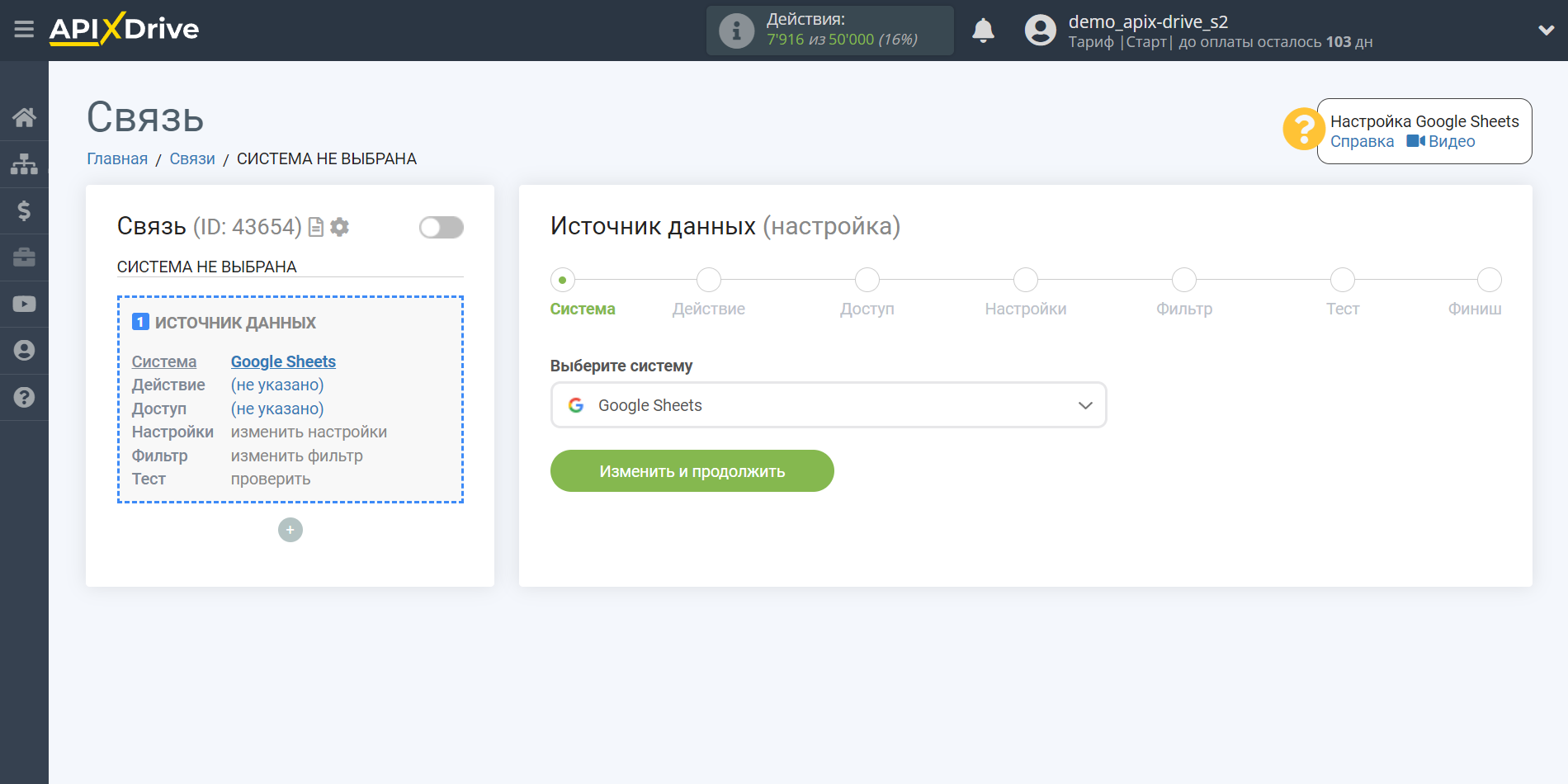
Task: Open the Справка link
Action: [x=1362, y=141]
